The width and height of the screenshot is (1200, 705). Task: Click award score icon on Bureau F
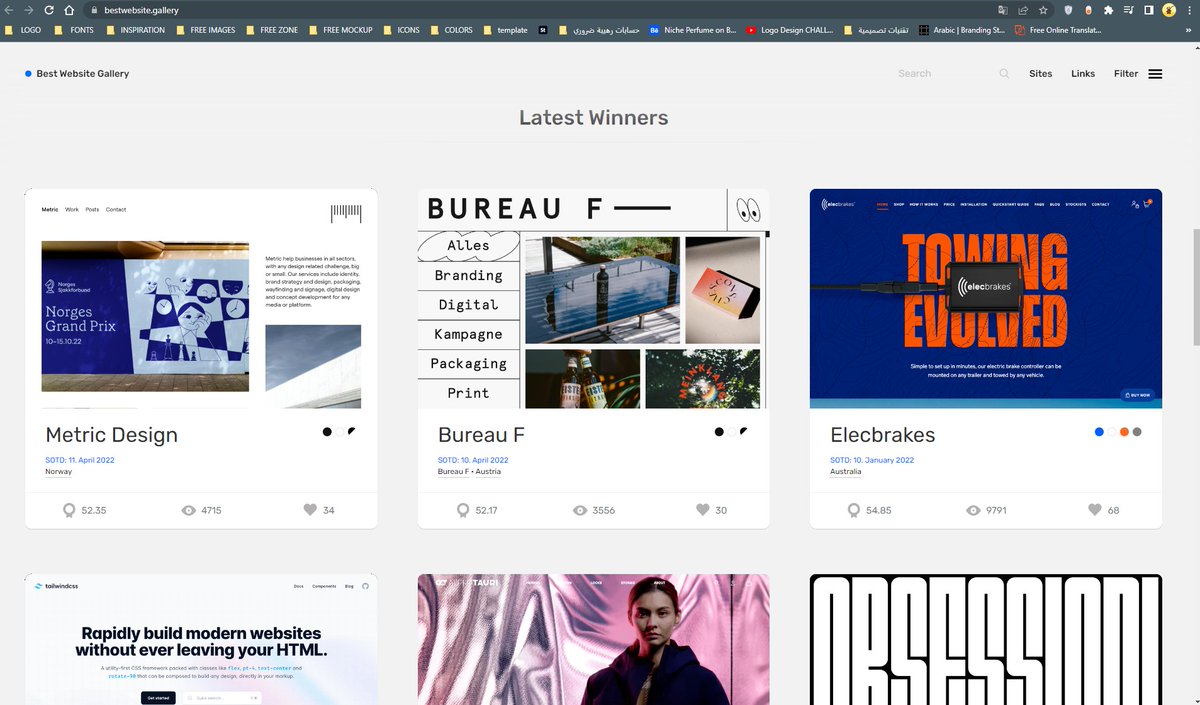462,510
